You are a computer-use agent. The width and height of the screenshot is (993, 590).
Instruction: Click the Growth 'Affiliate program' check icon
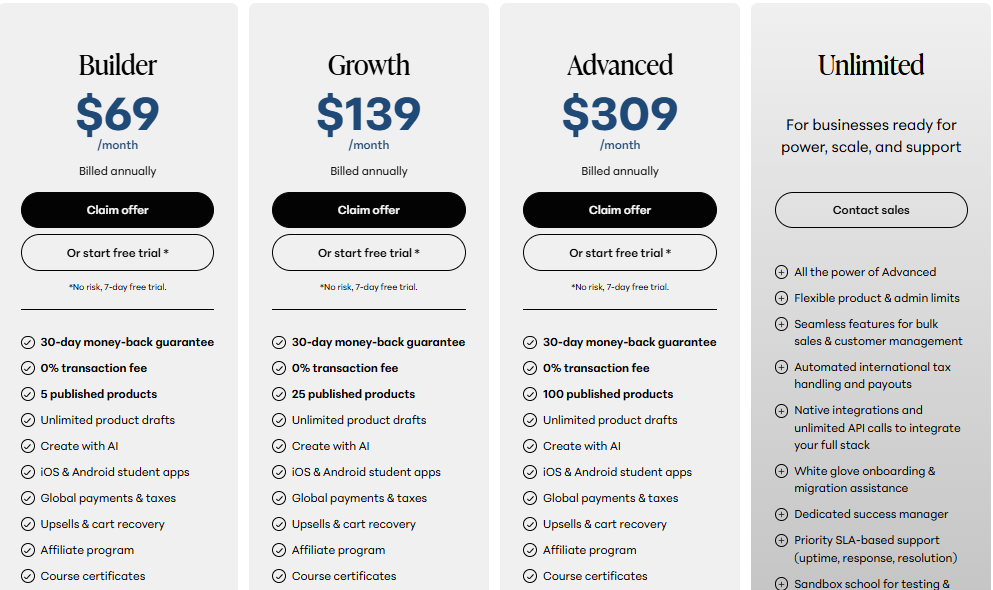[x=279, y=550]
